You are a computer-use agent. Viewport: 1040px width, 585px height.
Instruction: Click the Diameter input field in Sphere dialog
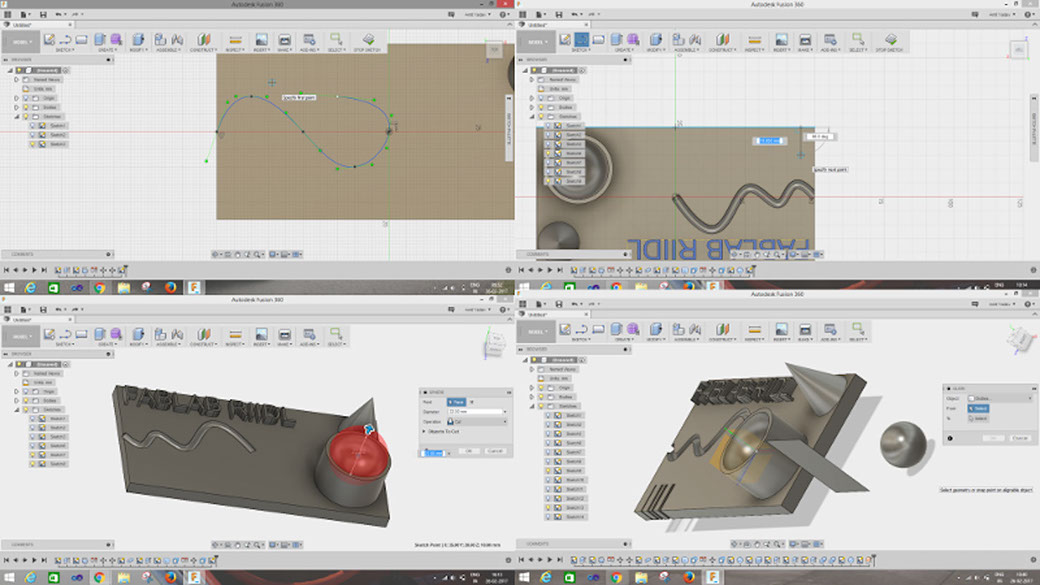point(477,412)
